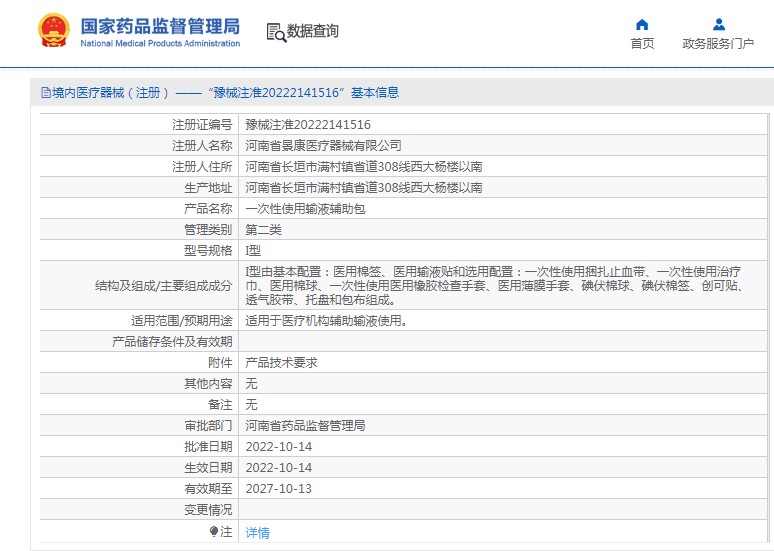Click the 变更情况 row label
774x551 pixels.
[208, 510]
